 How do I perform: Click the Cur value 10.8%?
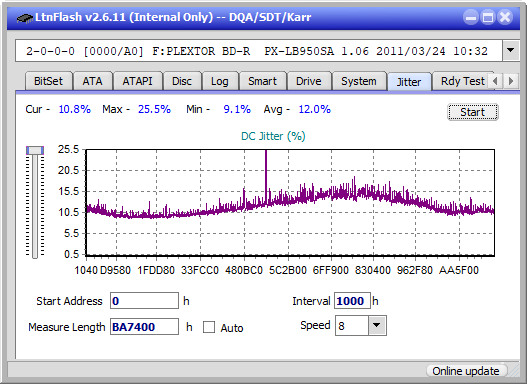tap(75, 109)
